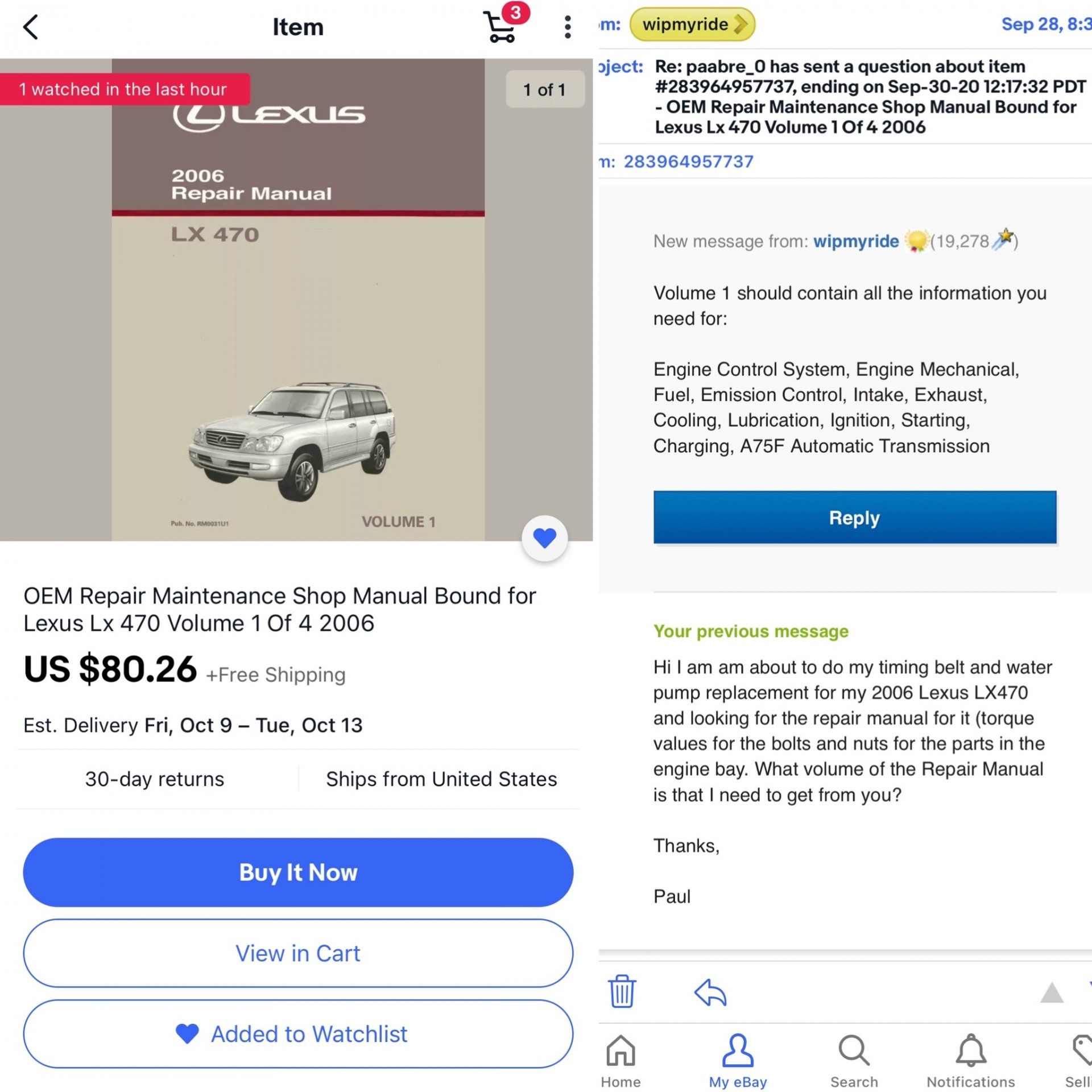This screenshot has height=1092, width=1092.
Task: Open Notifications bell icon
Action: coord(970,1060)
